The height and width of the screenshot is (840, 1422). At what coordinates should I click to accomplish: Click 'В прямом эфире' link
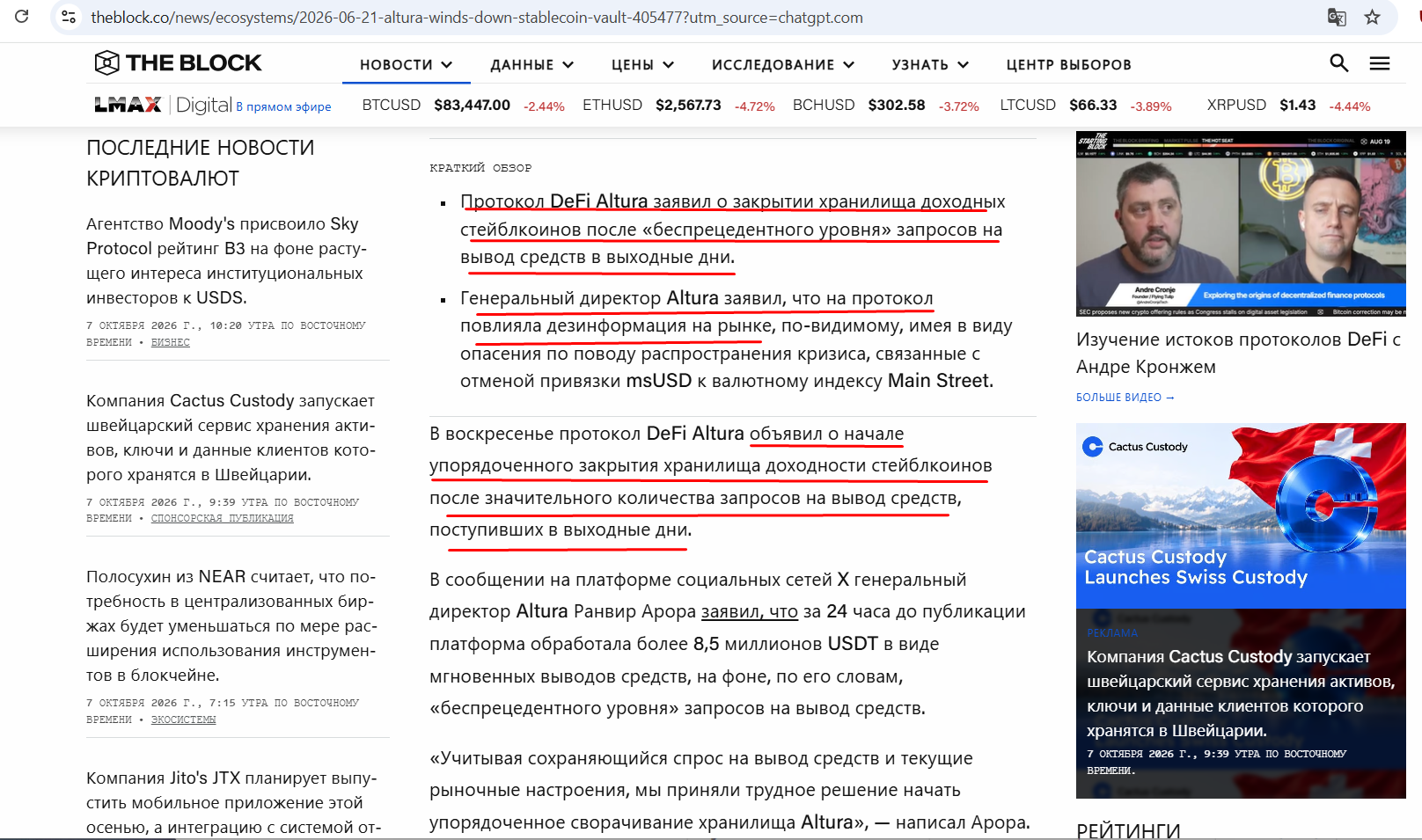(283, 106)
